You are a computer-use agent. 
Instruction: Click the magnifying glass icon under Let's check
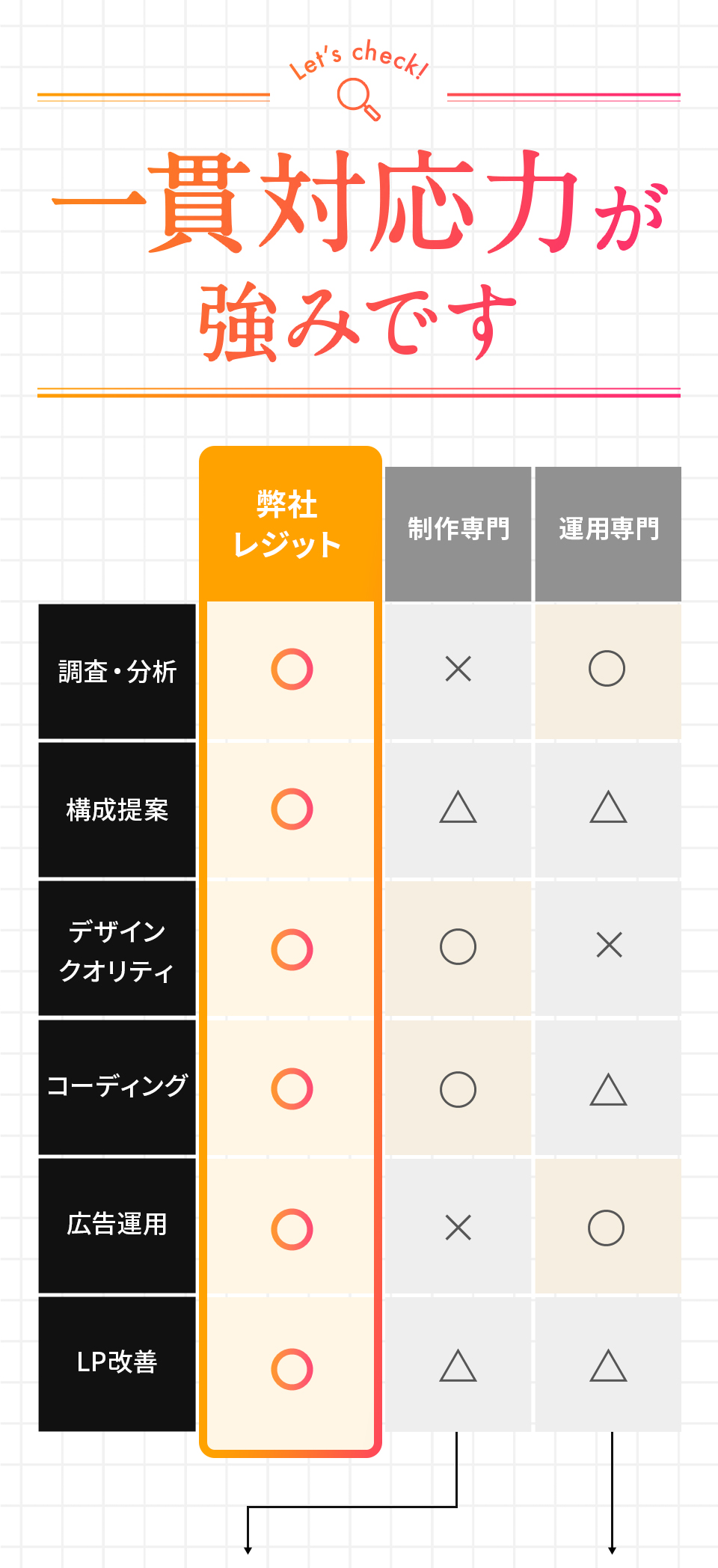(x=358, y=99)
